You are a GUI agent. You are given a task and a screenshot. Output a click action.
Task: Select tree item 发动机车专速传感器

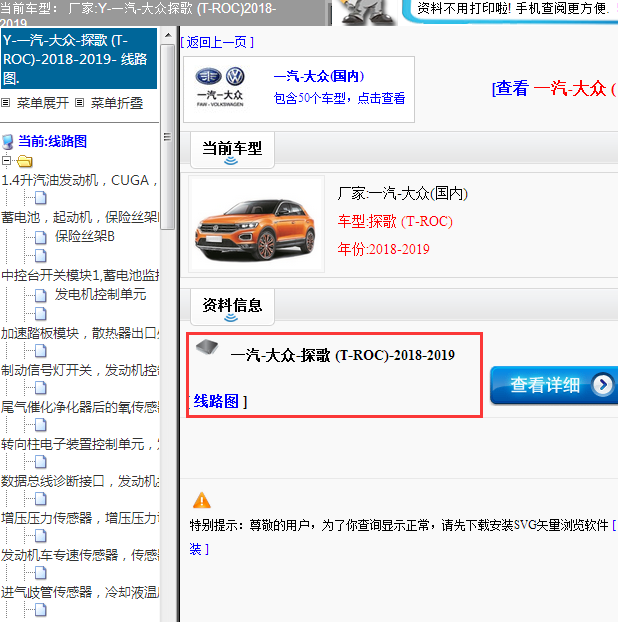80,555
